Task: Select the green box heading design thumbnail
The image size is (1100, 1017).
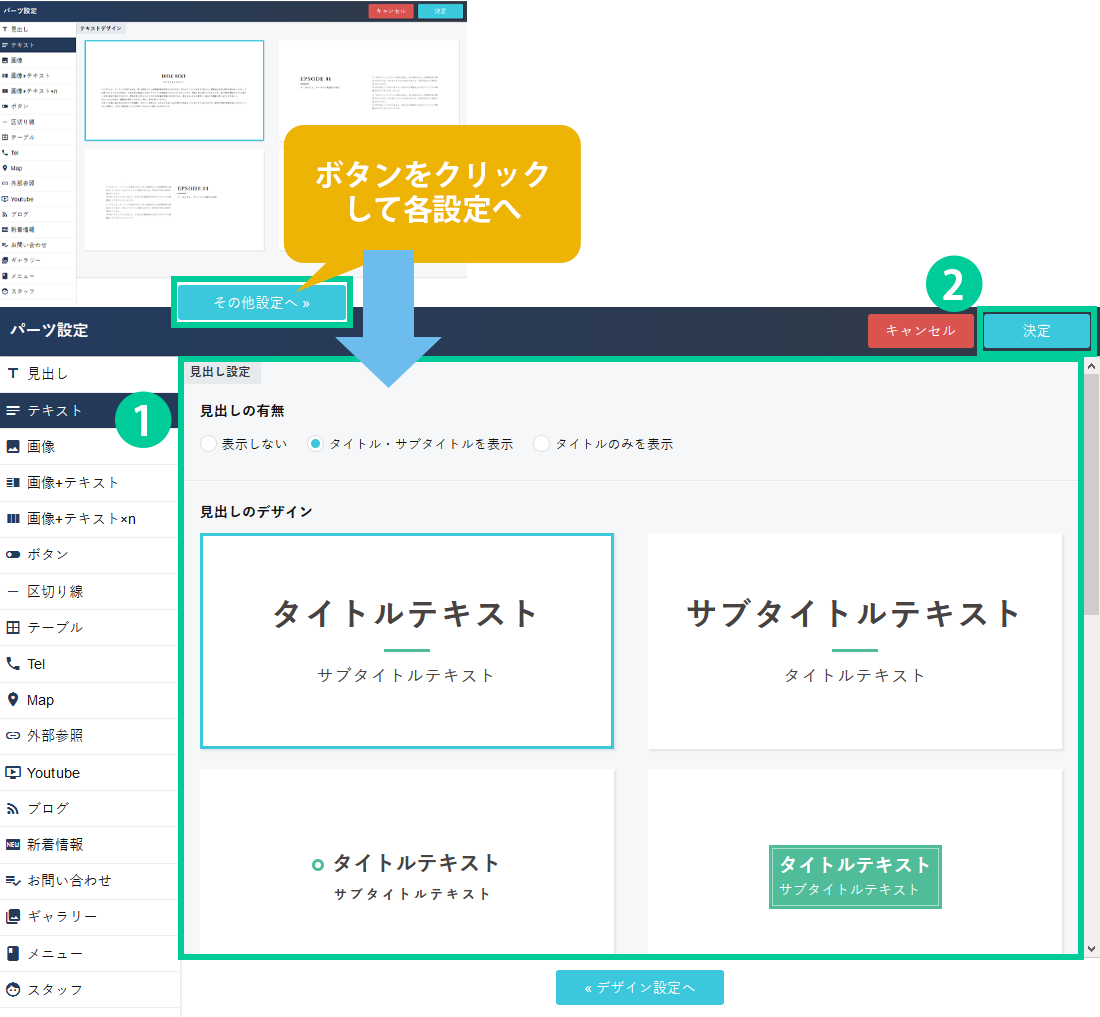Action: 855,876
